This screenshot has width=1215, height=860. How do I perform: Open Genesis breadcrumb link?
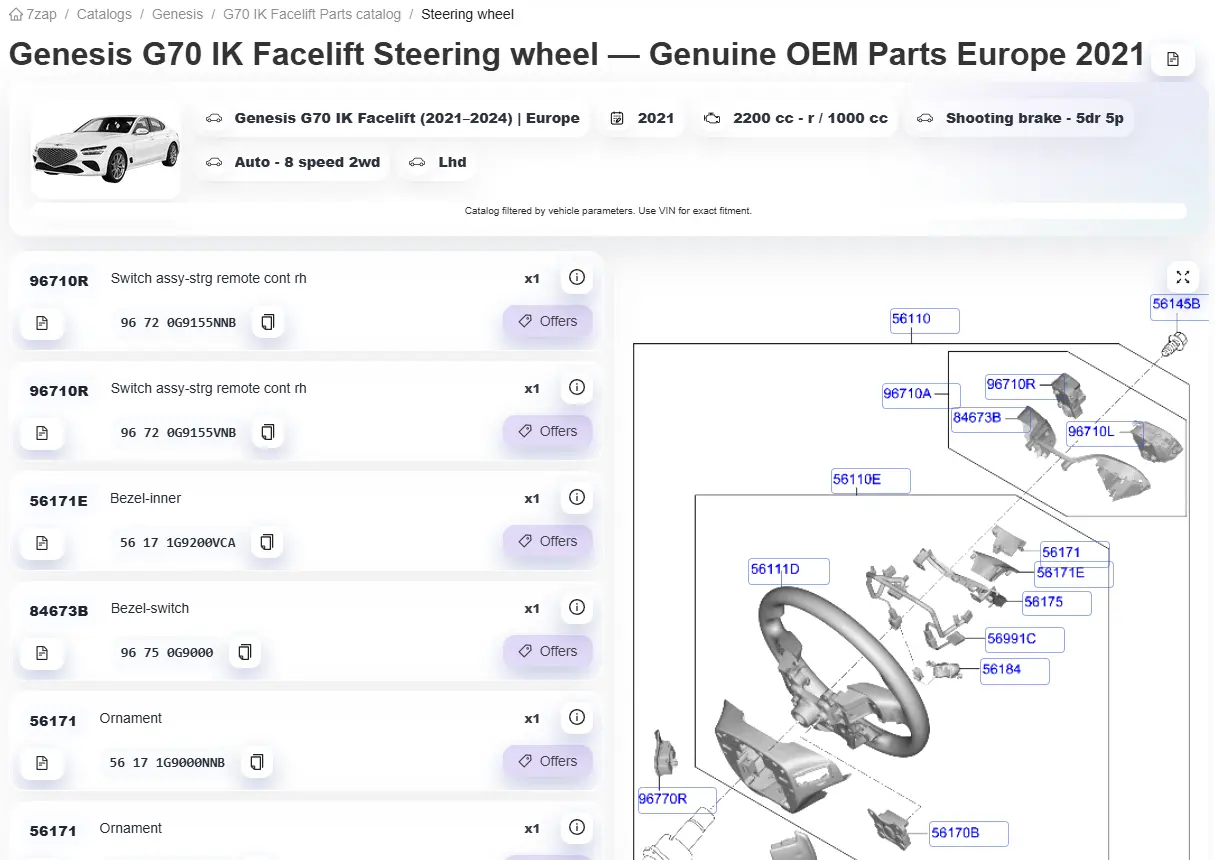click(177, 14)
